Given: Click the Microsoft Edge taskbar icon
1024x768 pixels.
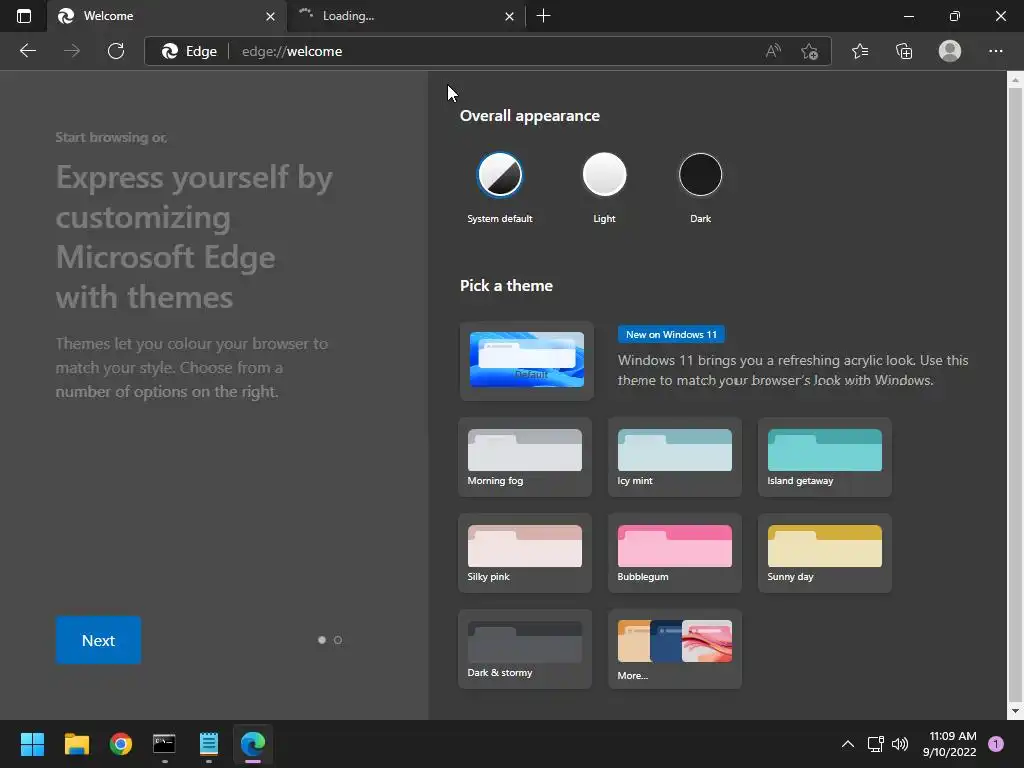Looking at the screenshot, I should pos(253,744).
